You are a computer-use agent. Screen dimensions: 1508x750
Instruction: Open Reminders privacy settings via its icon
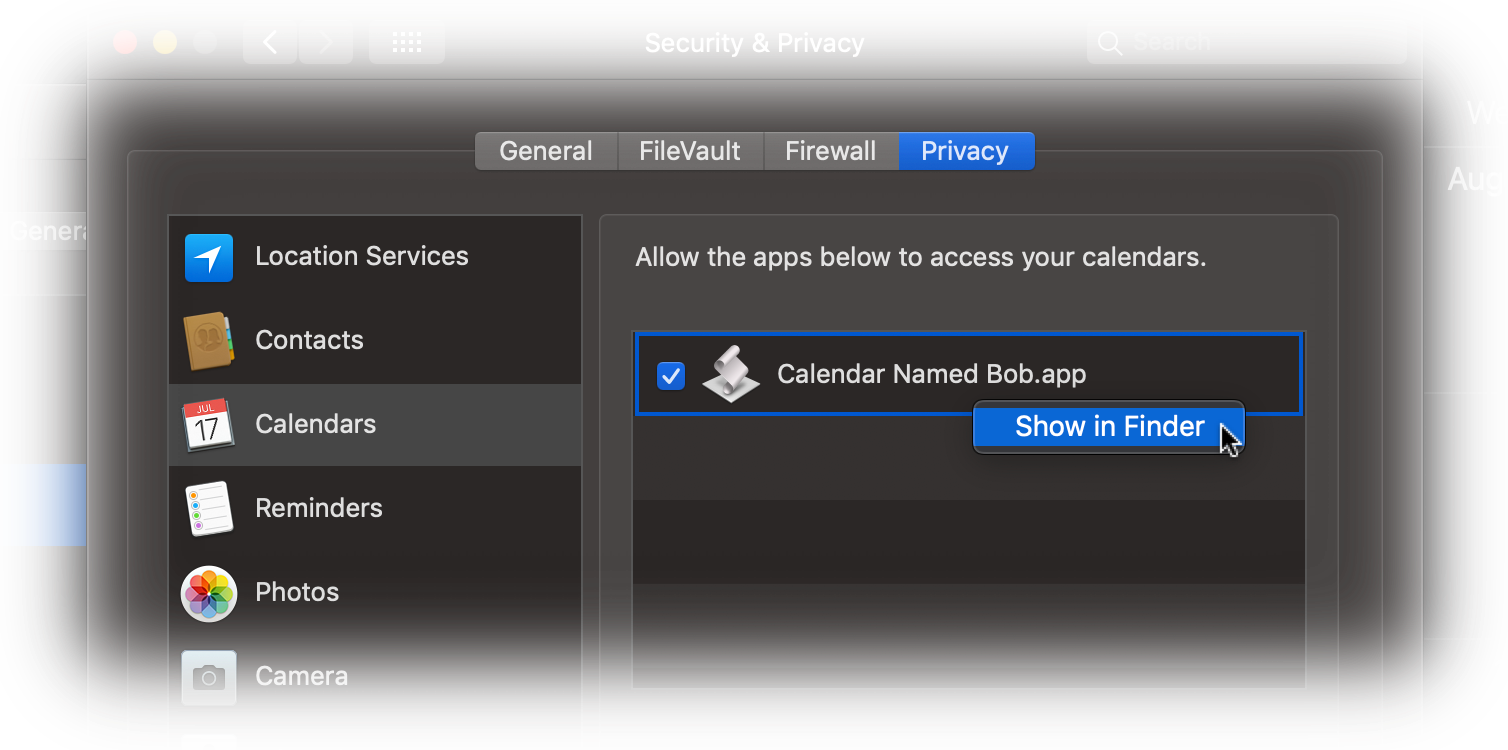(x=208, y=508)
